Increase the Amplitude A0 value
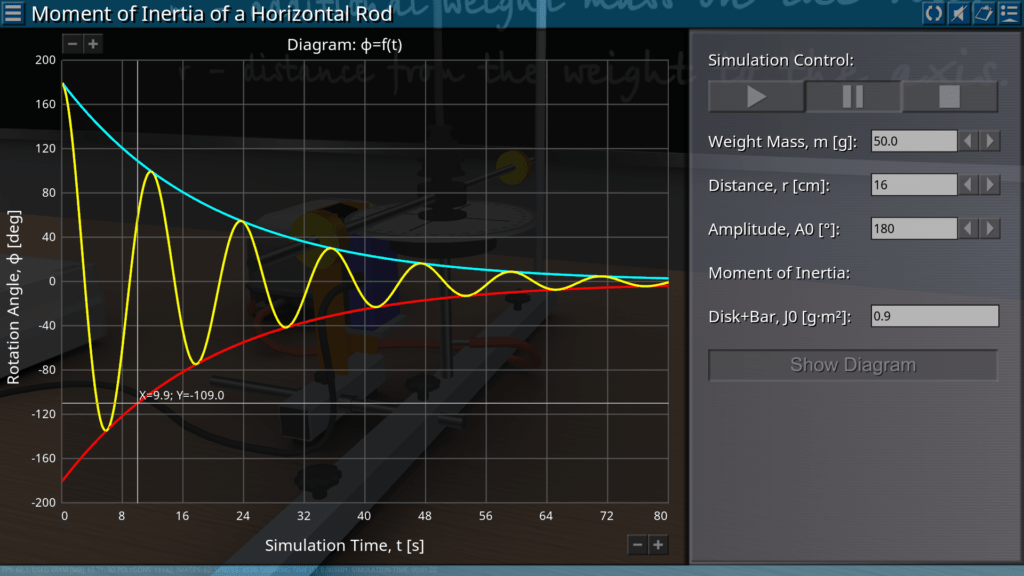The width and height of the screenshot is (1024, 576). pyautogui.click(x=990, y=229)
